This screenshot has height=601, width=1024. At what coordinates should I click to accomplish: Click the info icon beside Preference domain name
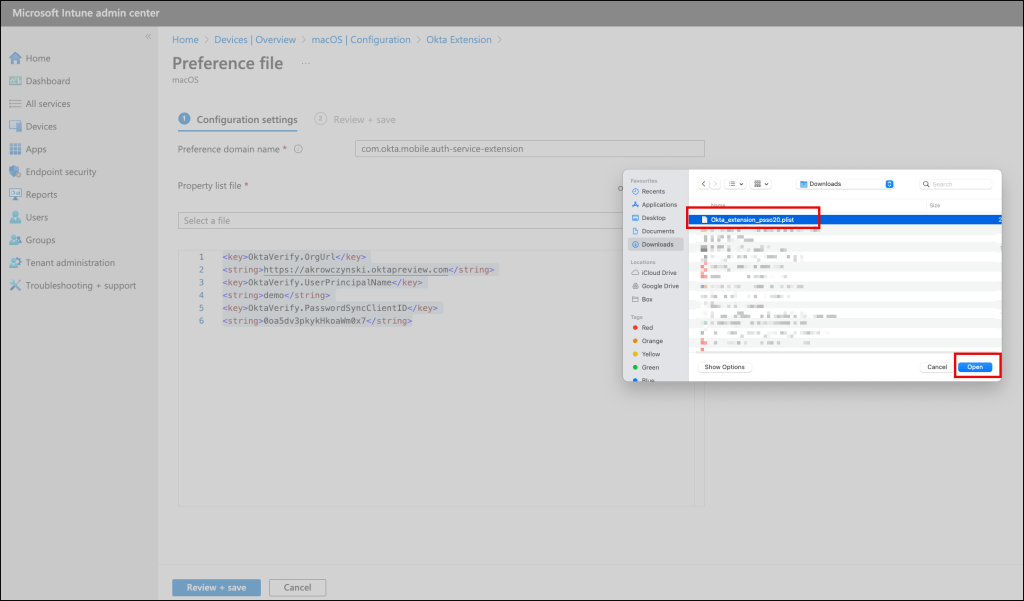pyautogui.click(x=298, y=149)
